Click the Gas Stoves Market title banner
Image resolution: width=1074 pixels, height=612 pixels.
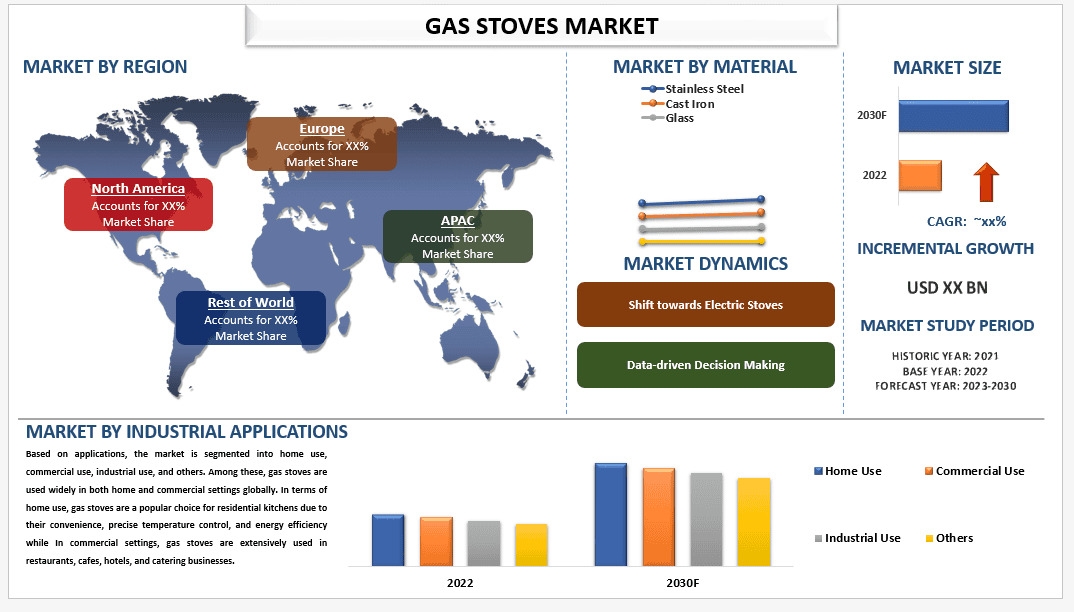(x=541, y=25)
